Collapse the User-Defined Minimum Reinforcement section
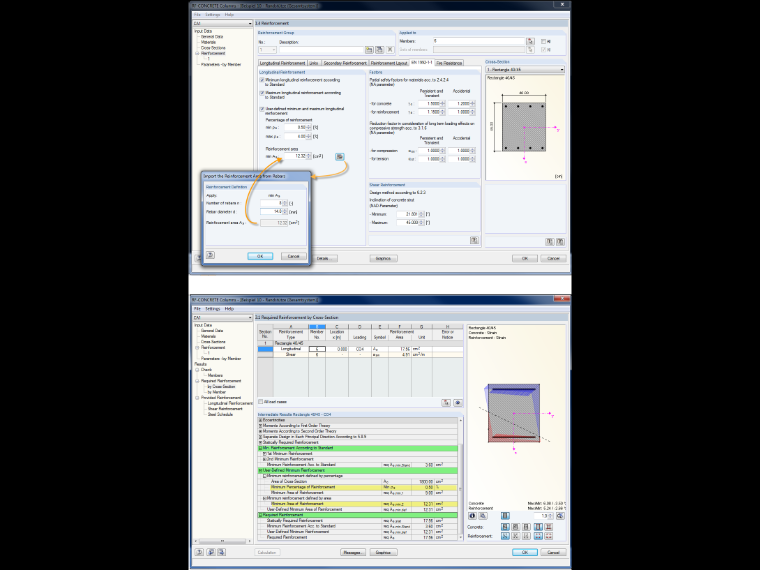This screenshot has width=760, height=570. point(260,471)
